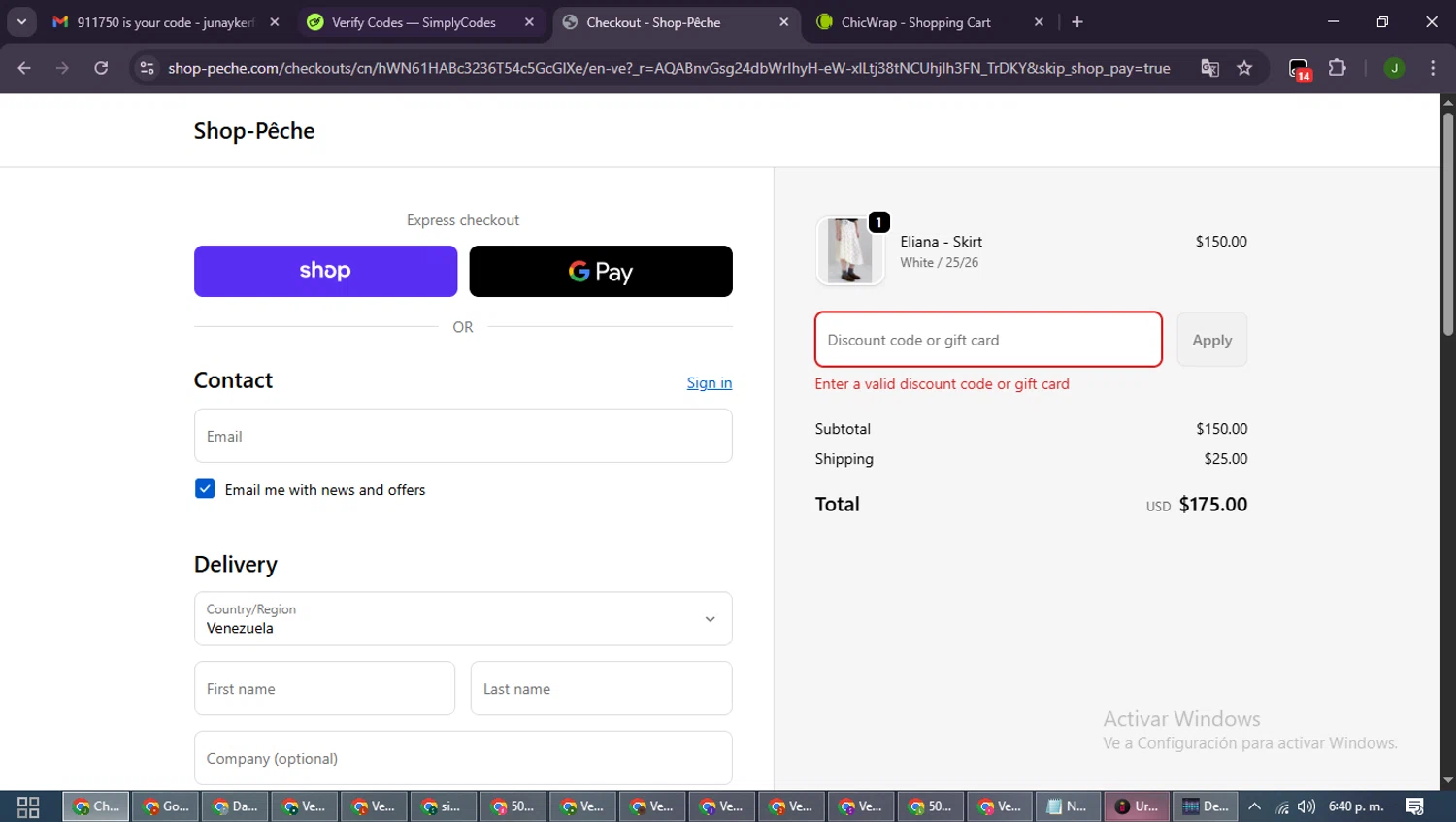Image resolution: width=1456 pixels, height=822 pixels.
Task: Close the ChicWrap Shopping Cart tab
Action: [x=1039, y=22]
